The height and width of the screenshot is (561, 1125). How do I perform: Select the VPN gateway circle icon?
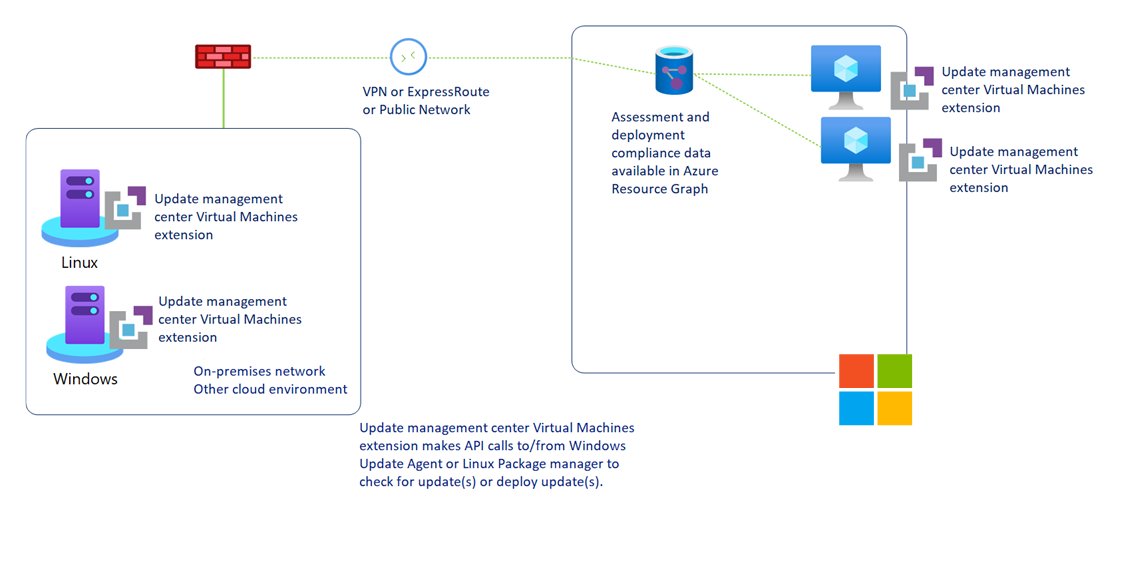tap(408, 57)
